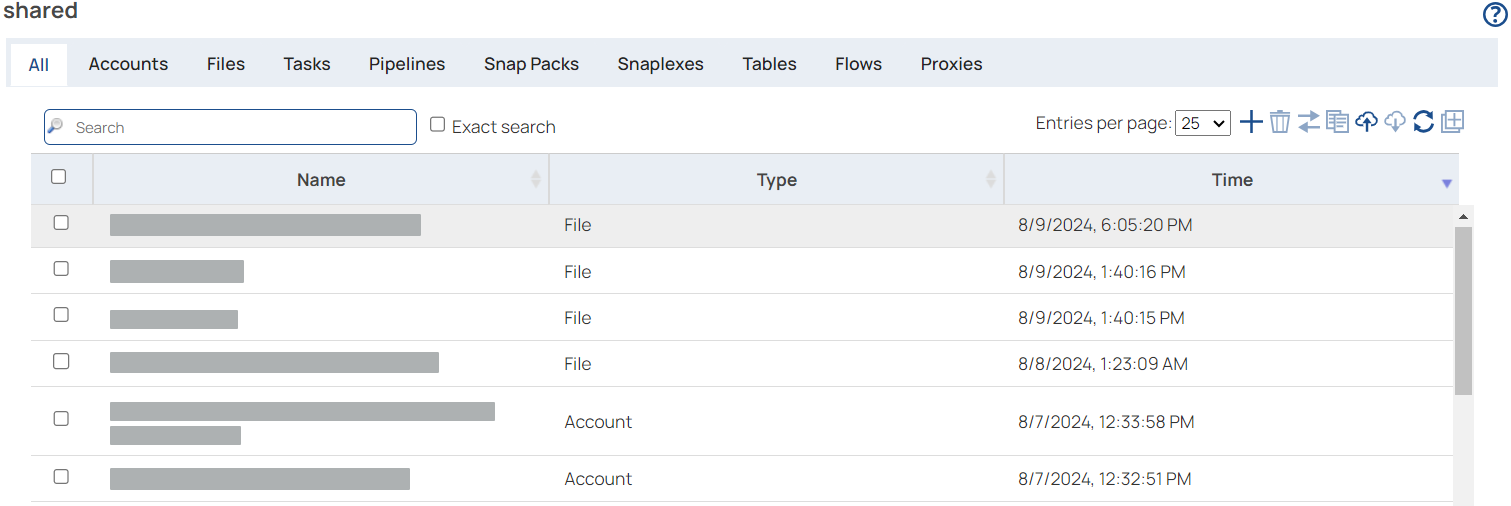
Task: Refresh the asset list
Action: (1424, 122)
